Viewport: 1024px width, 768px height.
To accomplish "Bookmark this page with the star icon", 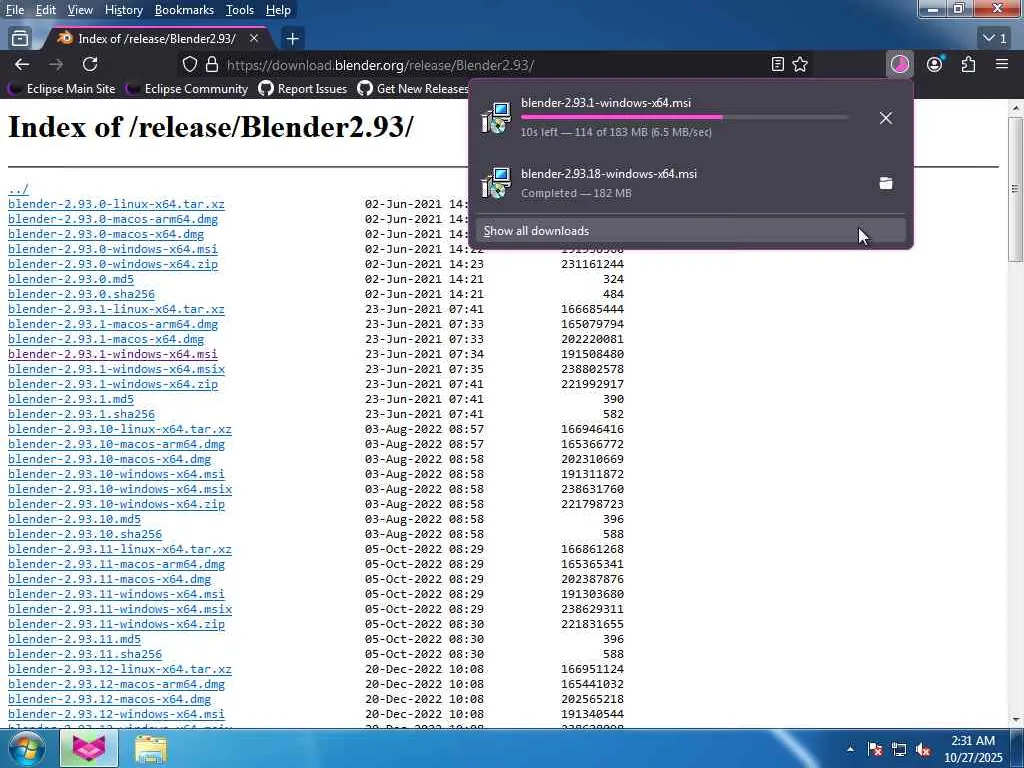I will pyautogui.click(x=800, y=64).
